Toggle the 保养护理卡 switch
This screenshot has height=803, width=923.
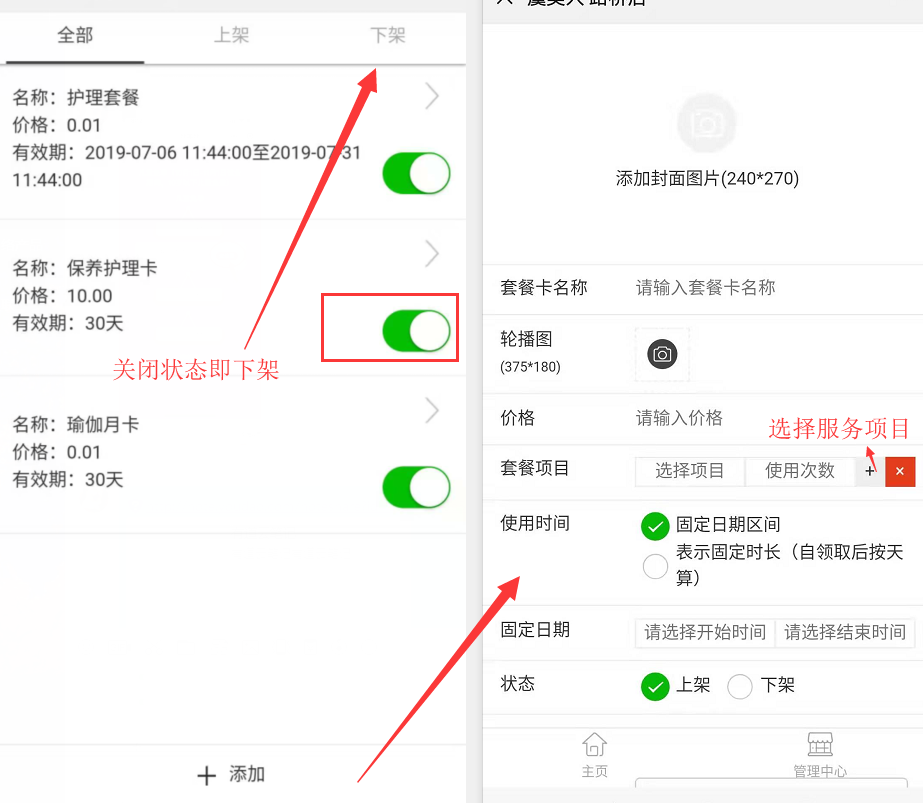[x=417, y=331]
